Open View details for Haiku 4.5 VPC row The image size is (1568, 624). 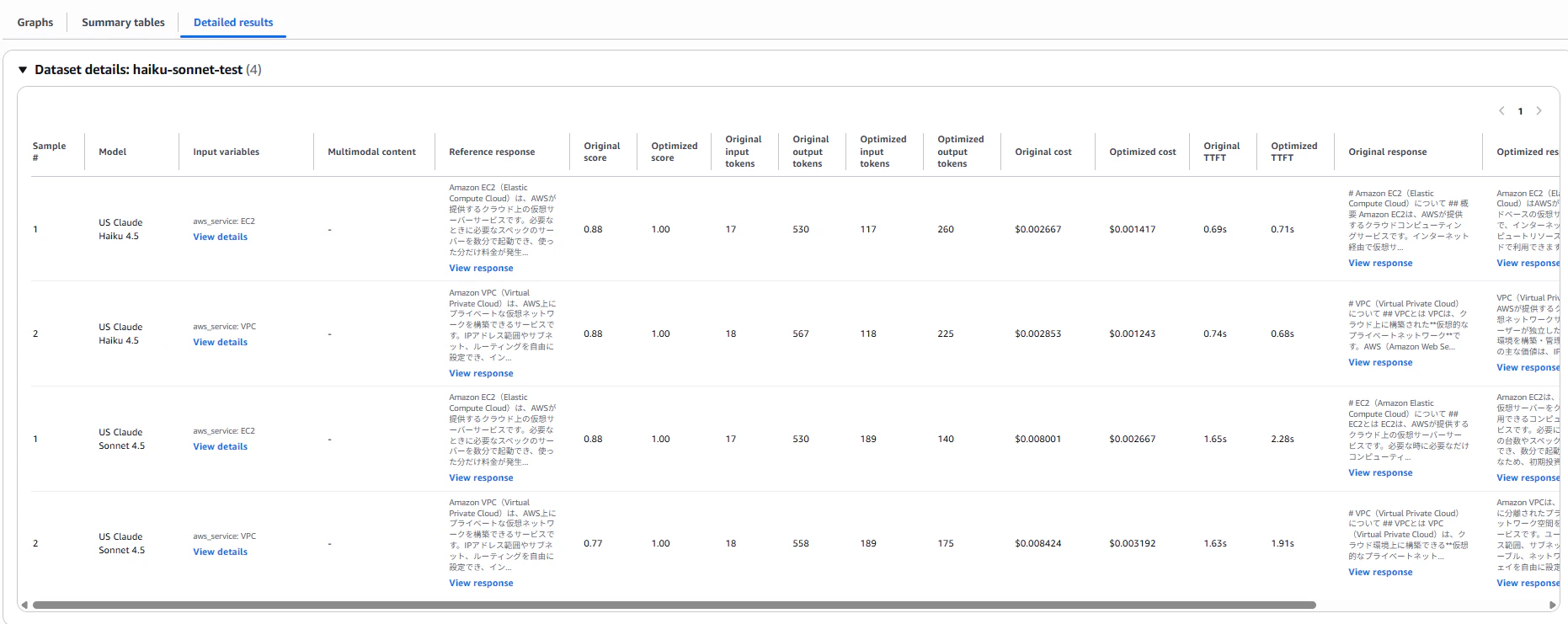(221, 342)
